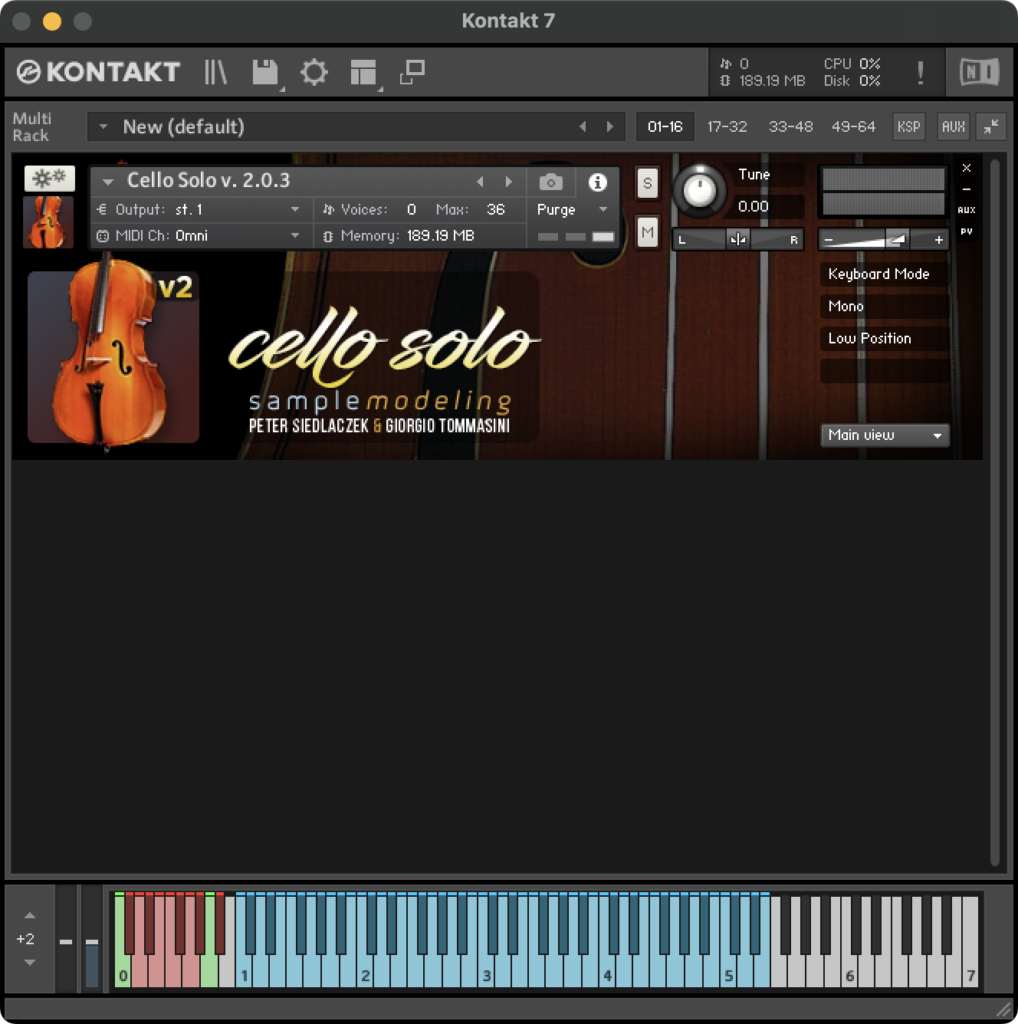Click the purge status indicator bars
Image resolution: width=1018 pixels, height=1024 pixels.
click(575, 236)
